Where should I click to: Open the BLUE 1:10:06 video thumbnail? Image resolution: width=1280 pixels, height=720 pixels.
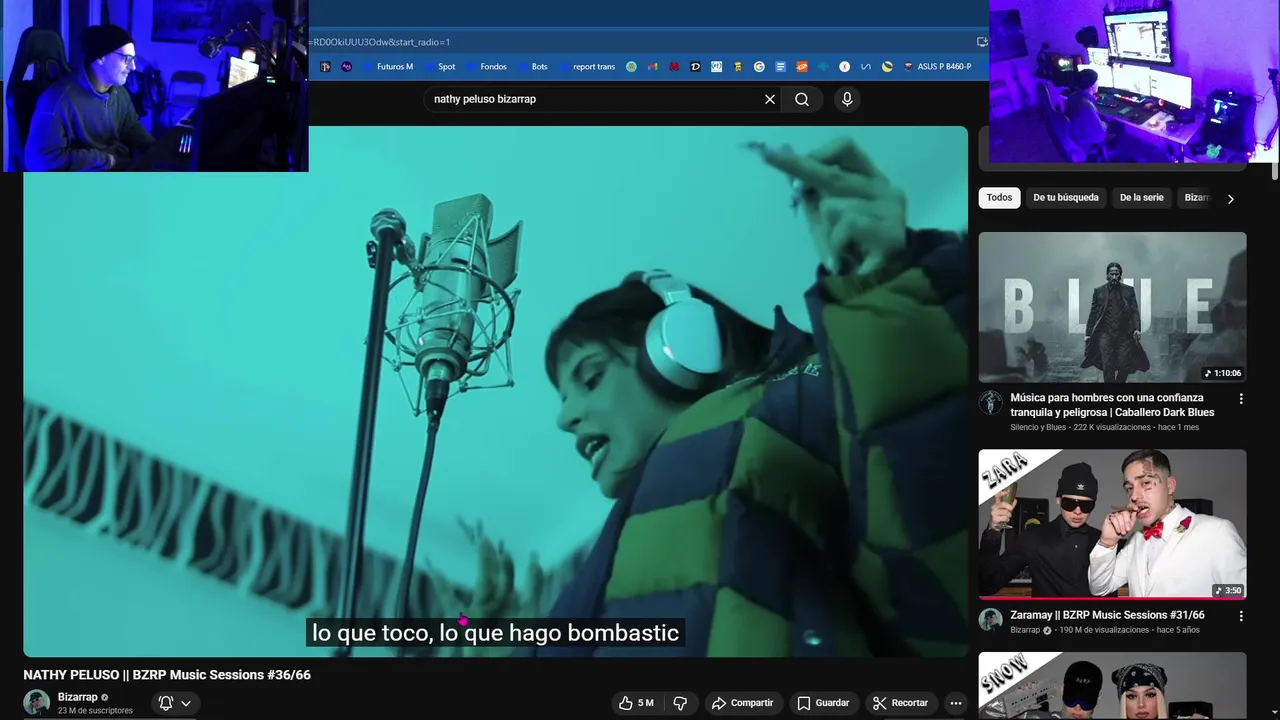click(x=1112, y=307)
